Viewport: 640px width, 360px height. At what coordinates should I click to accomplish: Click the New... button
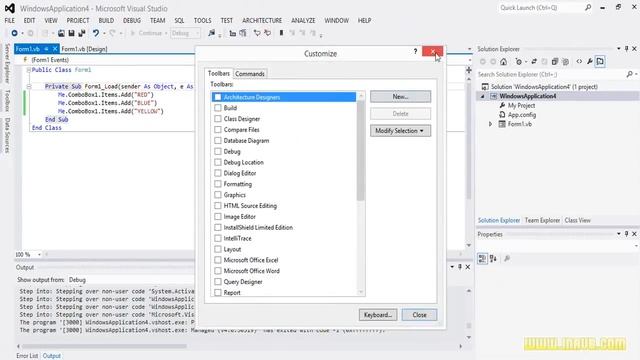[x=400, y=97]
